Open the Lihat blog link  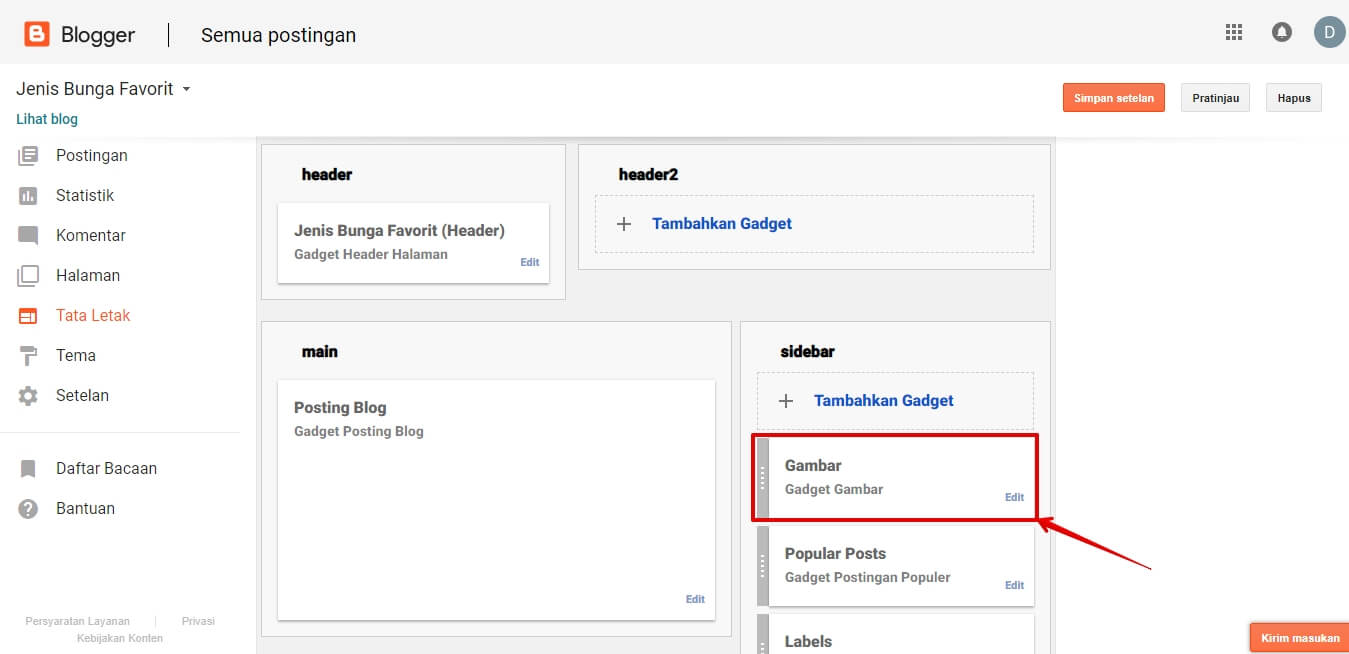coord(46,118)
